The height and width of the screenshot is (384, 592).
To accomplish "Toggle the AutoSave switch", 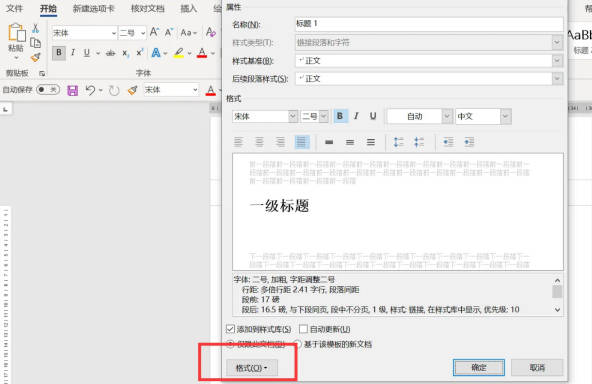I will (48, 89).
